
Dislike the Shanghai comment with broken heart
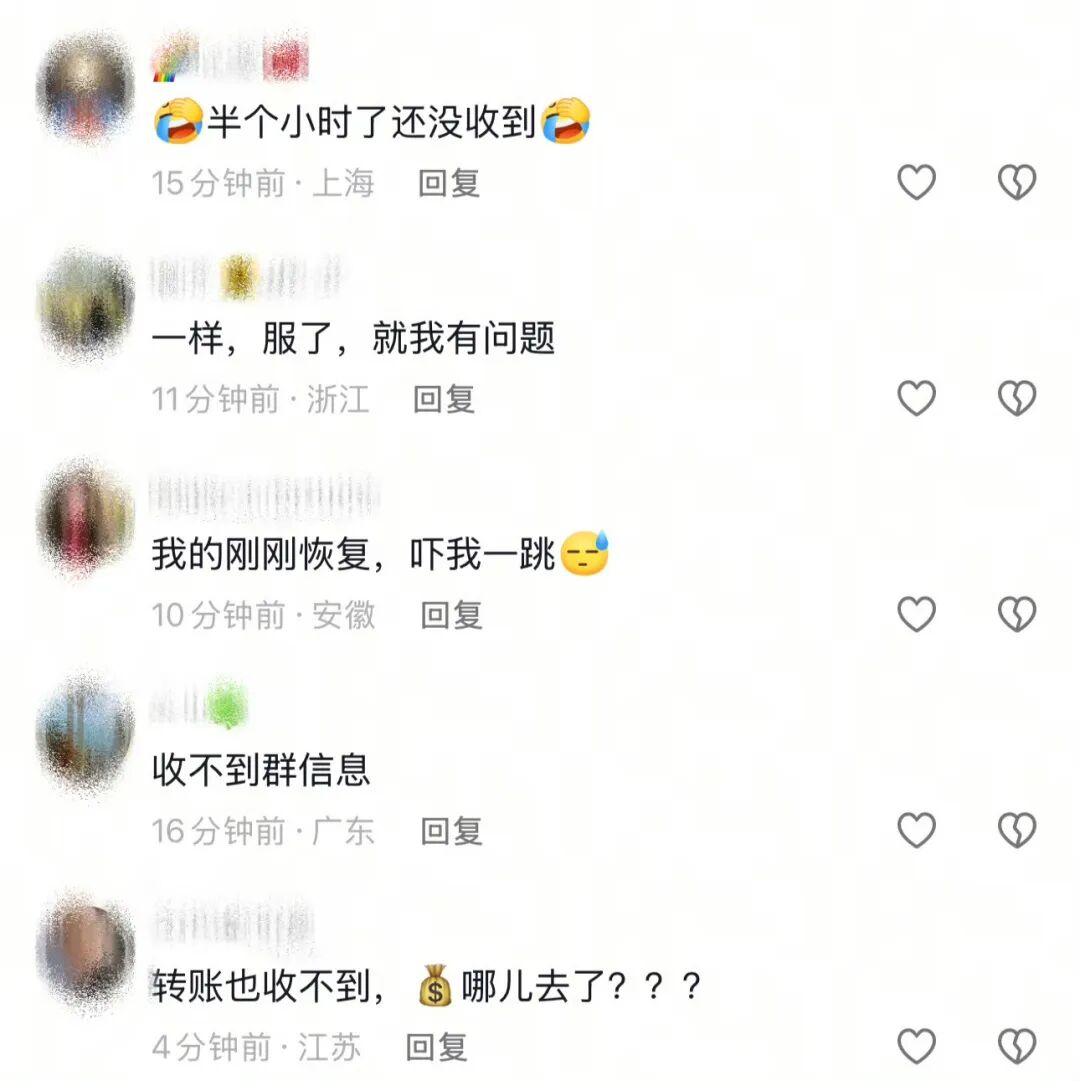point(1017,182)
